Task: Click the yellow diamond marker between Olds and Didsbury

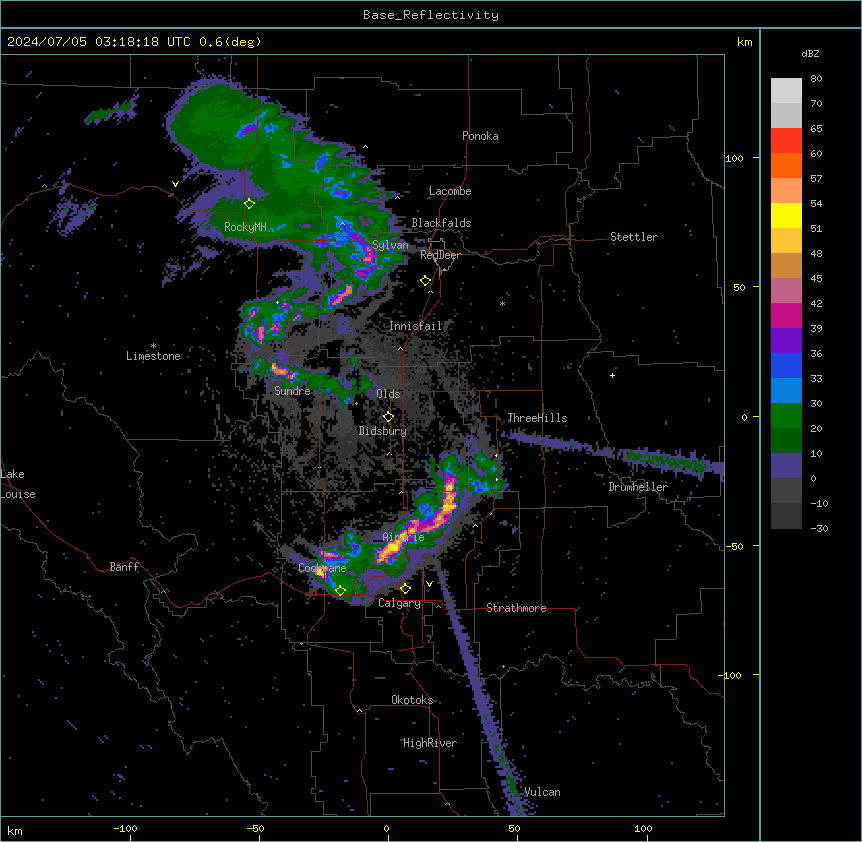Action: click(388, 417)
